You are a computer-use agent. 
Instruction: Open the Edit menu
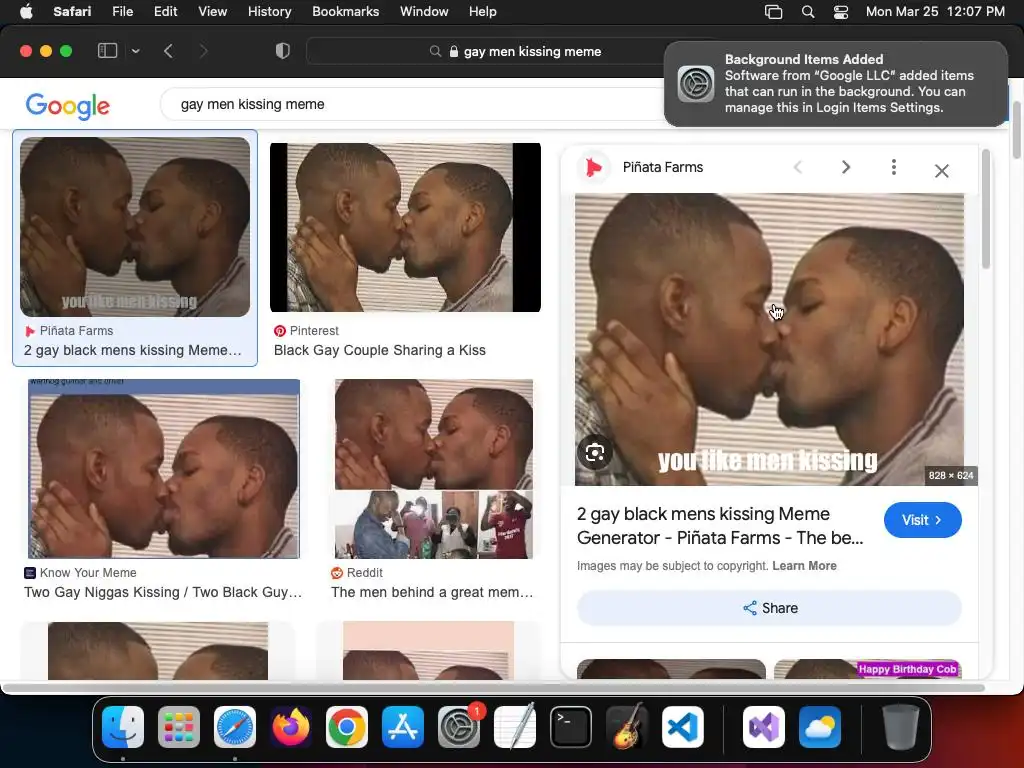click(x=165, y=12)
